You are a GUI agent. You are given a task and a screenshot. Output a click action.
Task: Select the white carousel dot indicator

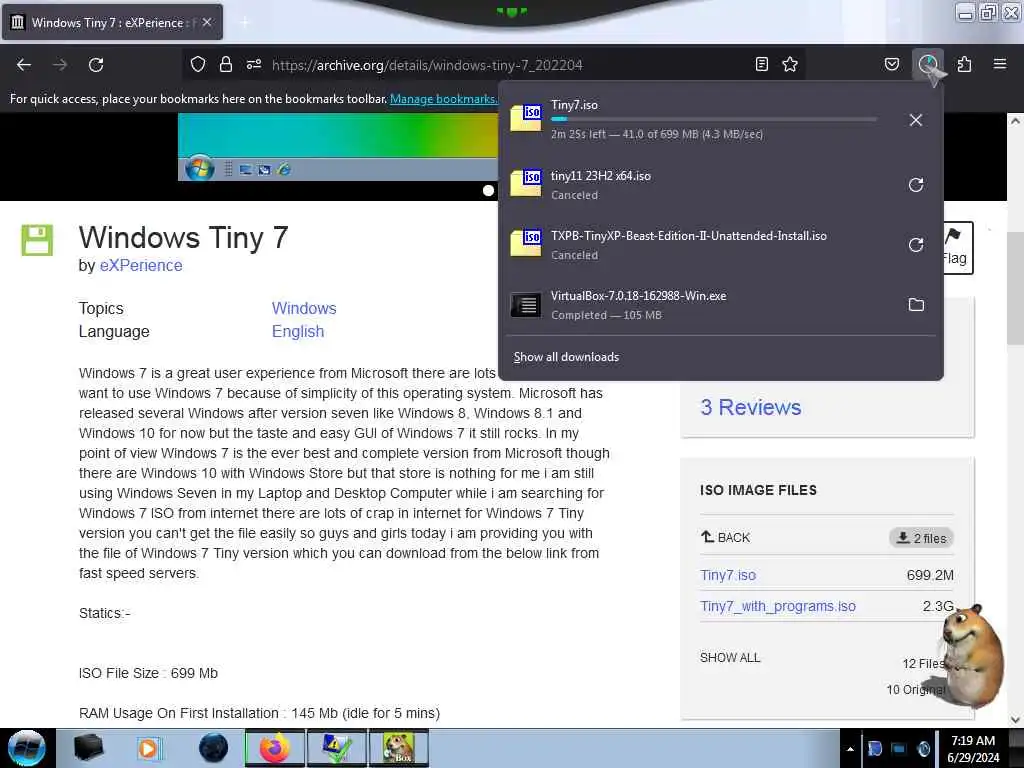click(x=488, y=191)
